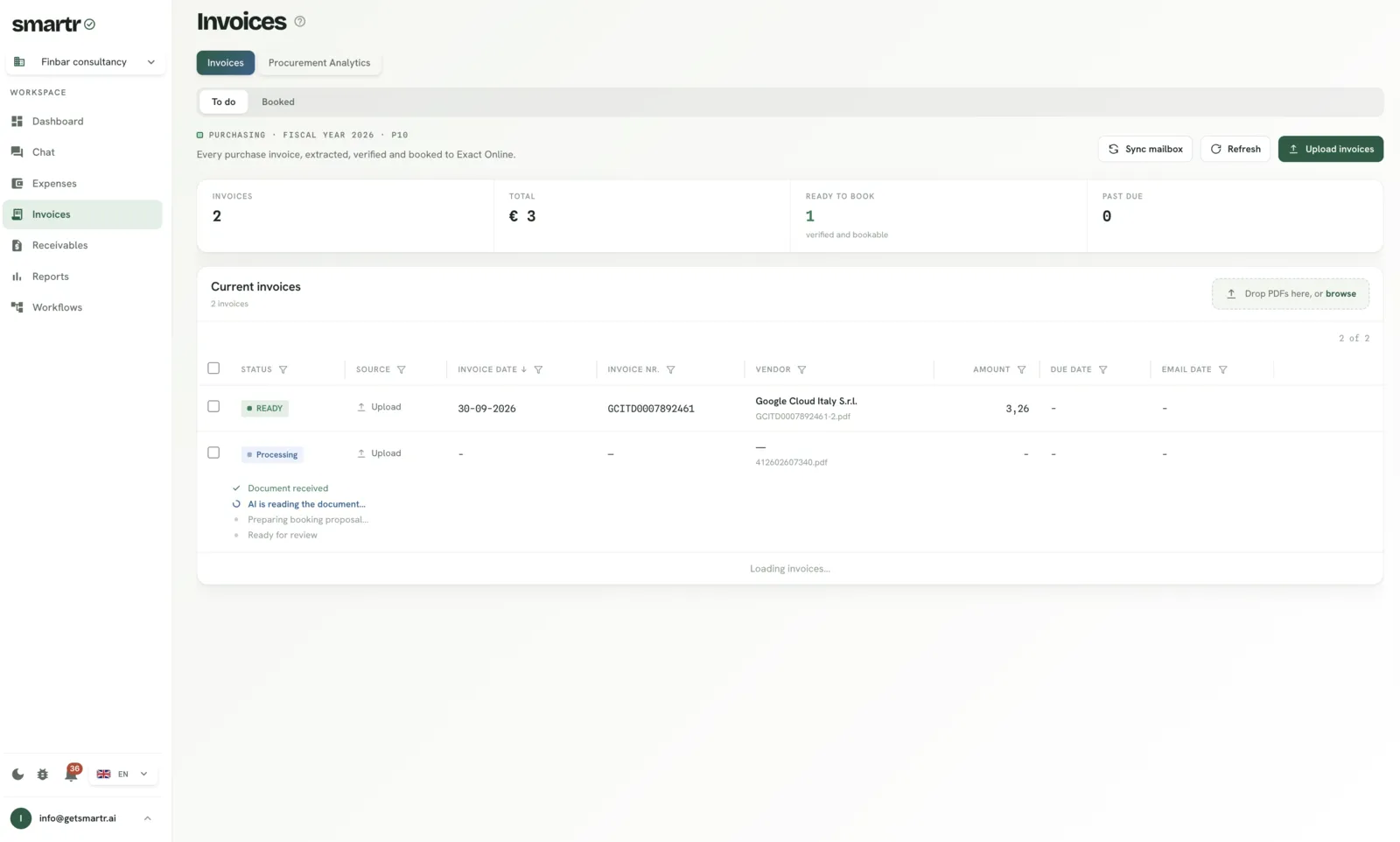Click the browse link in drop zone
1400x842 pixels.
click(1340, 294)
